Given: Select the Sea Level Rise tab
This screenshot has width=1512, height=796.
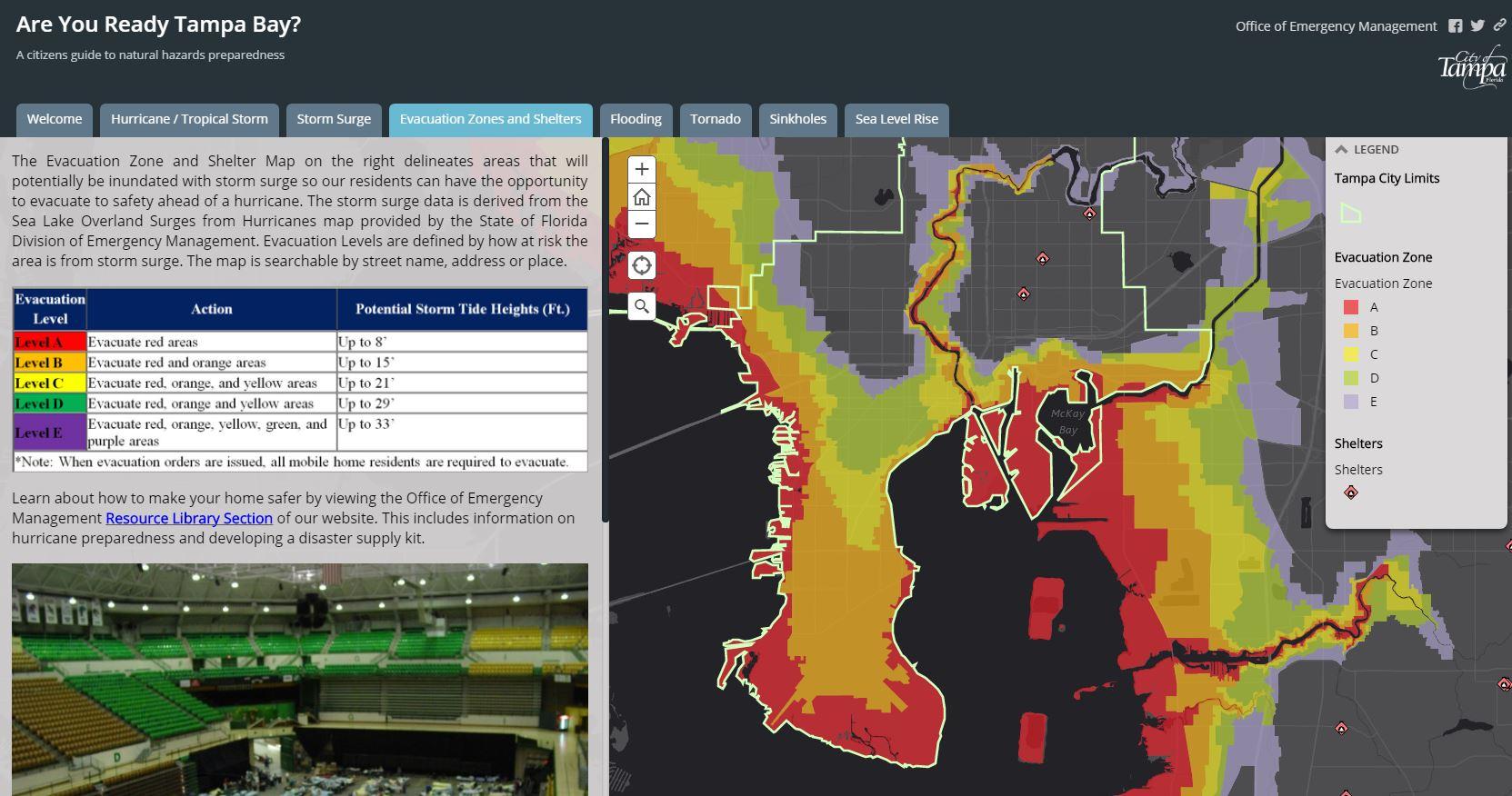Looking at the screenshot, I should 896,119.
